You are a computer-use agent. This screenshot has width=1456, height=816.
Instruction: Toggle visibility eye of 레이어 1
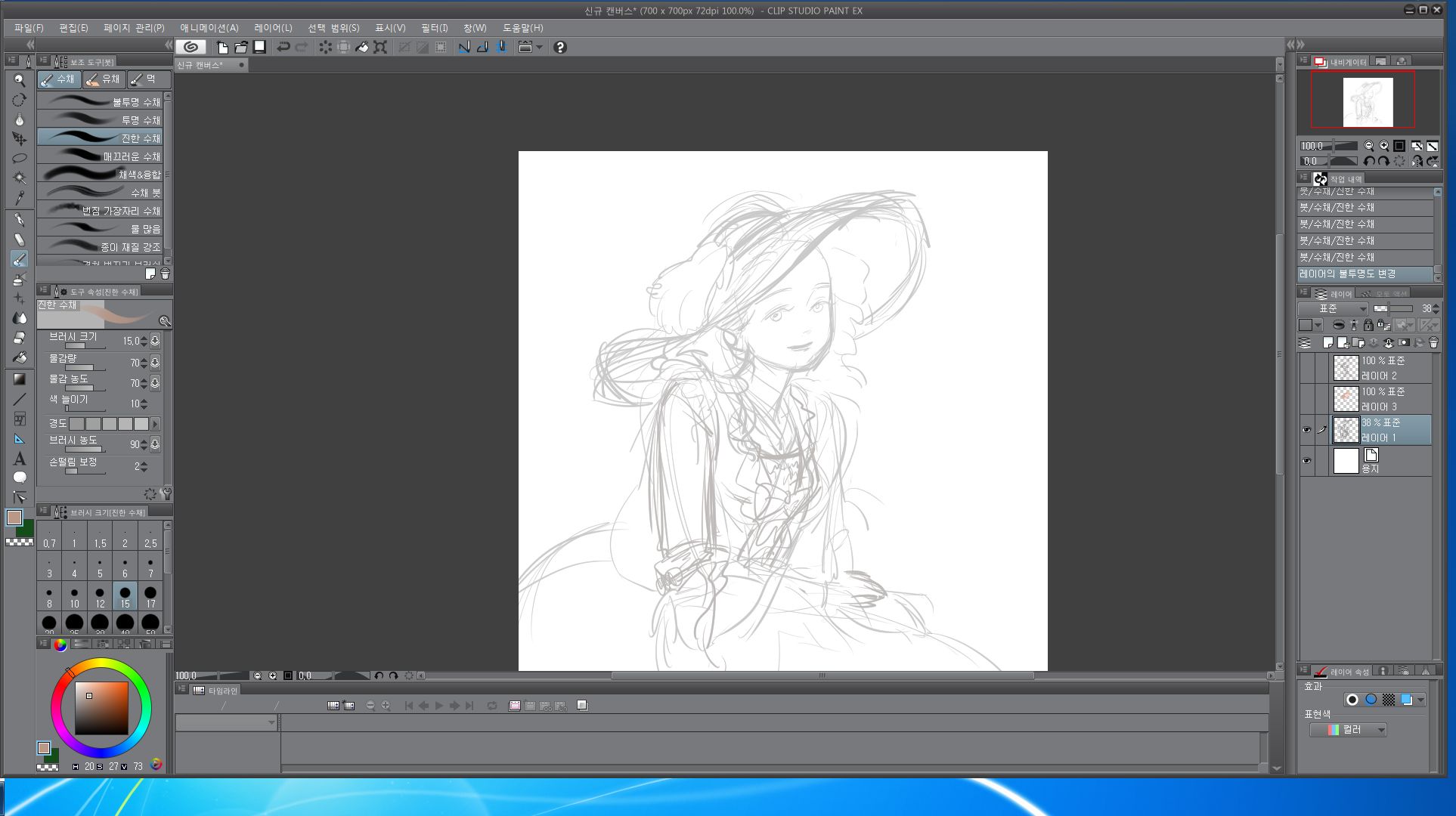coord(1306,430)
